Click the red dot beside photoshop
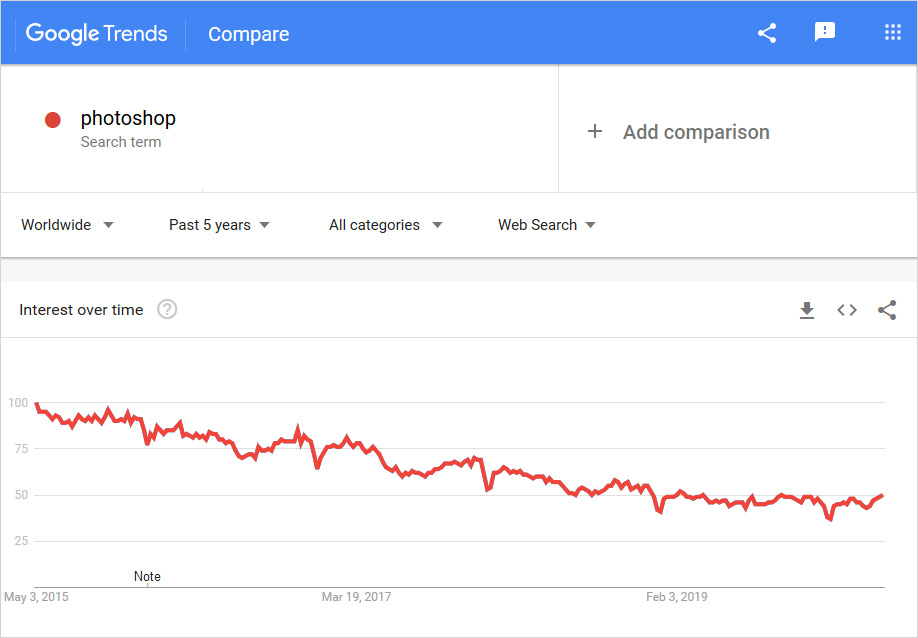 coord(53,120)
